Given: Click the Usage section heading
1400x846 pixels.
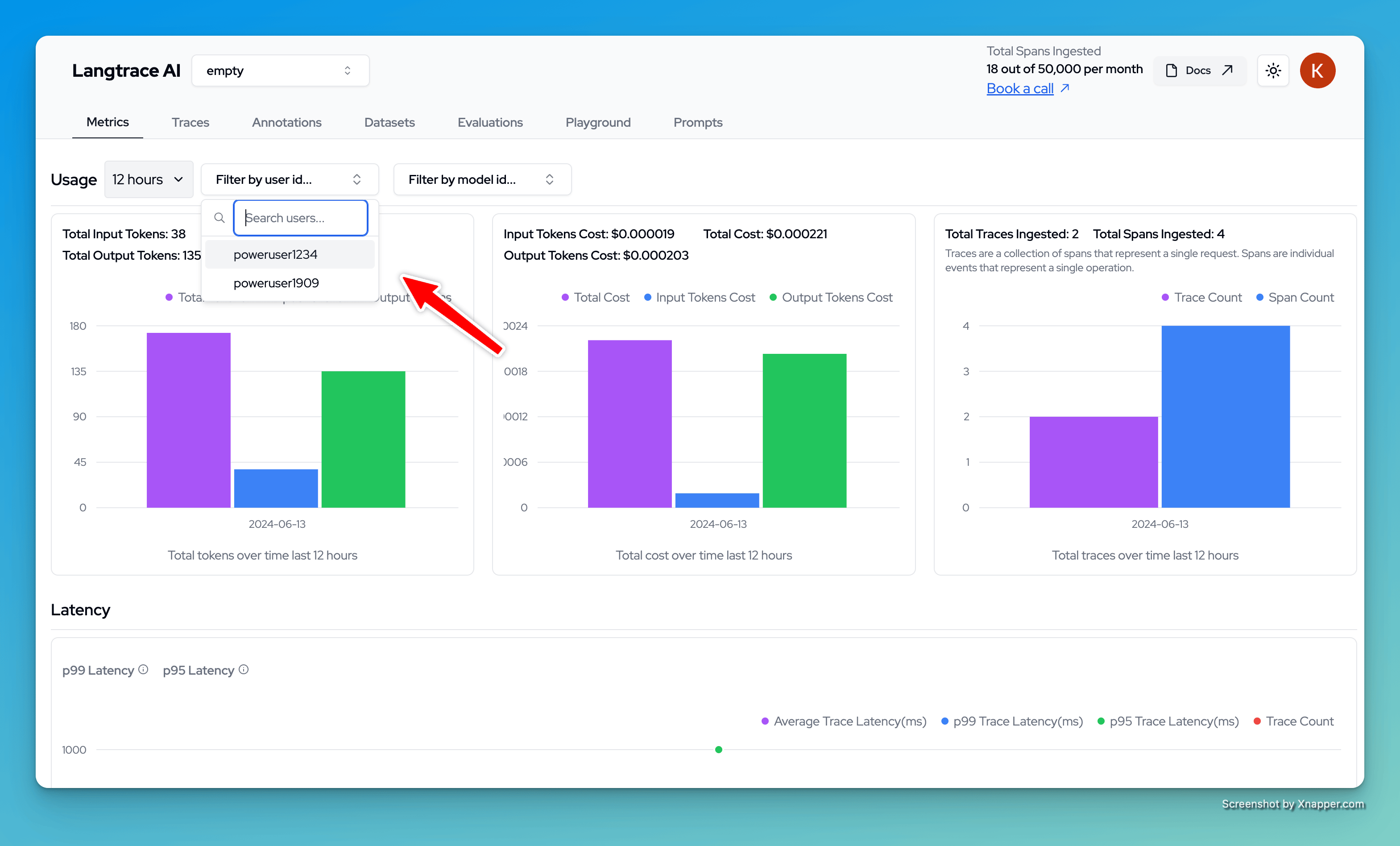Looking at the screenshot, I should [73, 179].
